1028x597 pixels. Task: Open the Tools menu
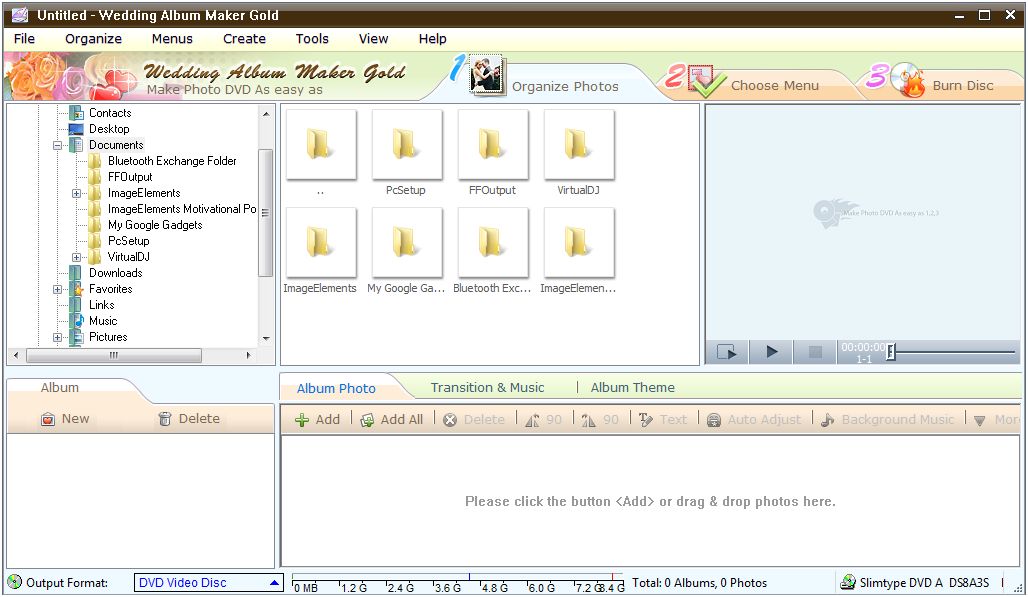(x=311, y=39)
